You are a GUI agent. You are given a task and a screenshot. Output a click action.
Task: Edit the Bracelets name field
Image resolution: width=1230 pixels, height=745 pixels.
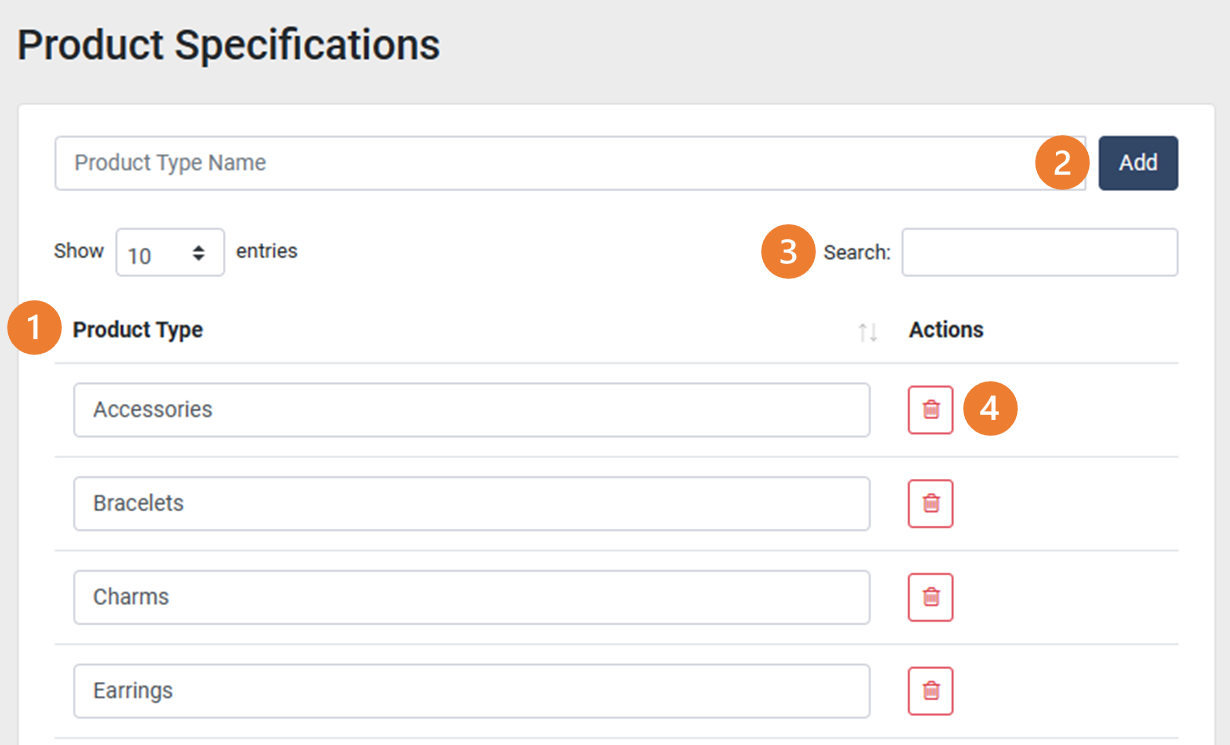pyautogui.click(x=470, y=503)
